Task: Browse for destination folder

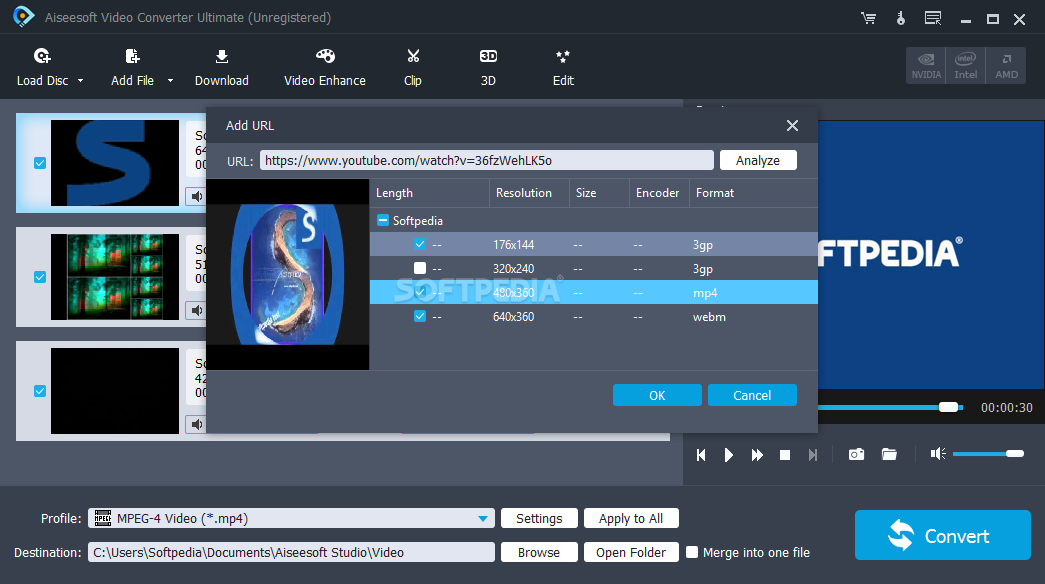Action: point(539,553)
